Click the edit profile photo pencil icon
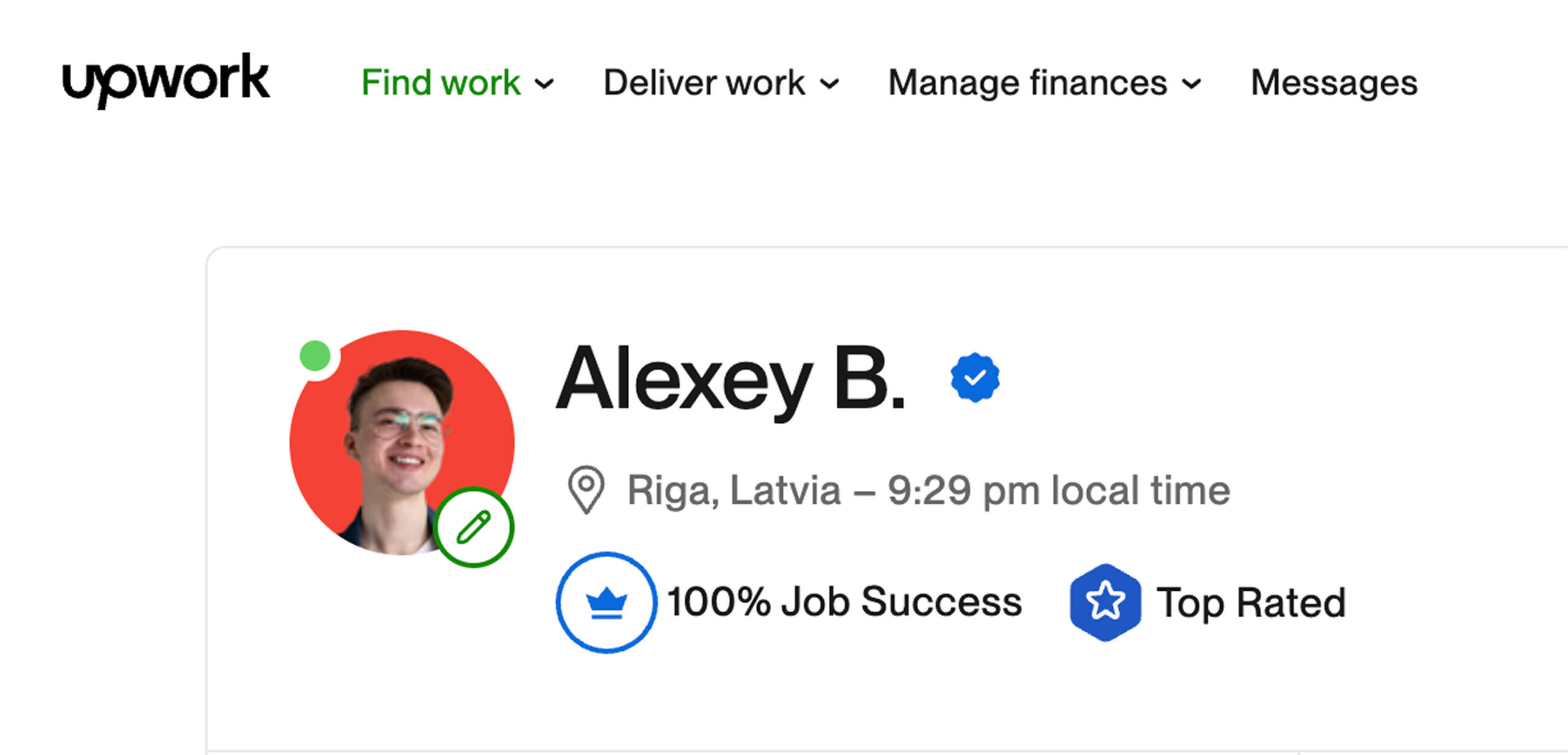Image resolution: width=1568 pixels, height=755 pixels. pos(473,527)
